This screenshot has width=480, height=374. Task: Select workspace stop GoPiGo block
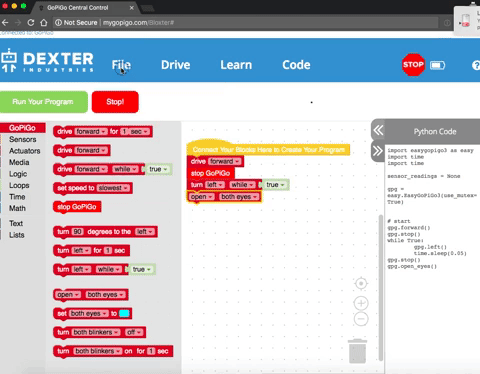[211, 173]
